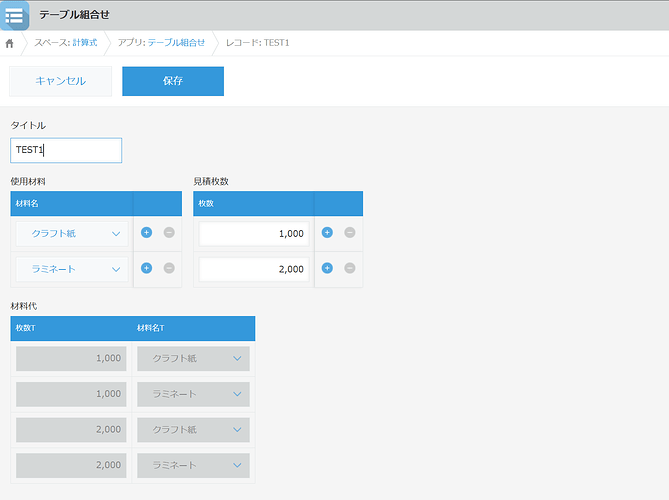Click the 枚数 field showing 1,000
Screen dimensions: 669x500
[x=254, y=234]
